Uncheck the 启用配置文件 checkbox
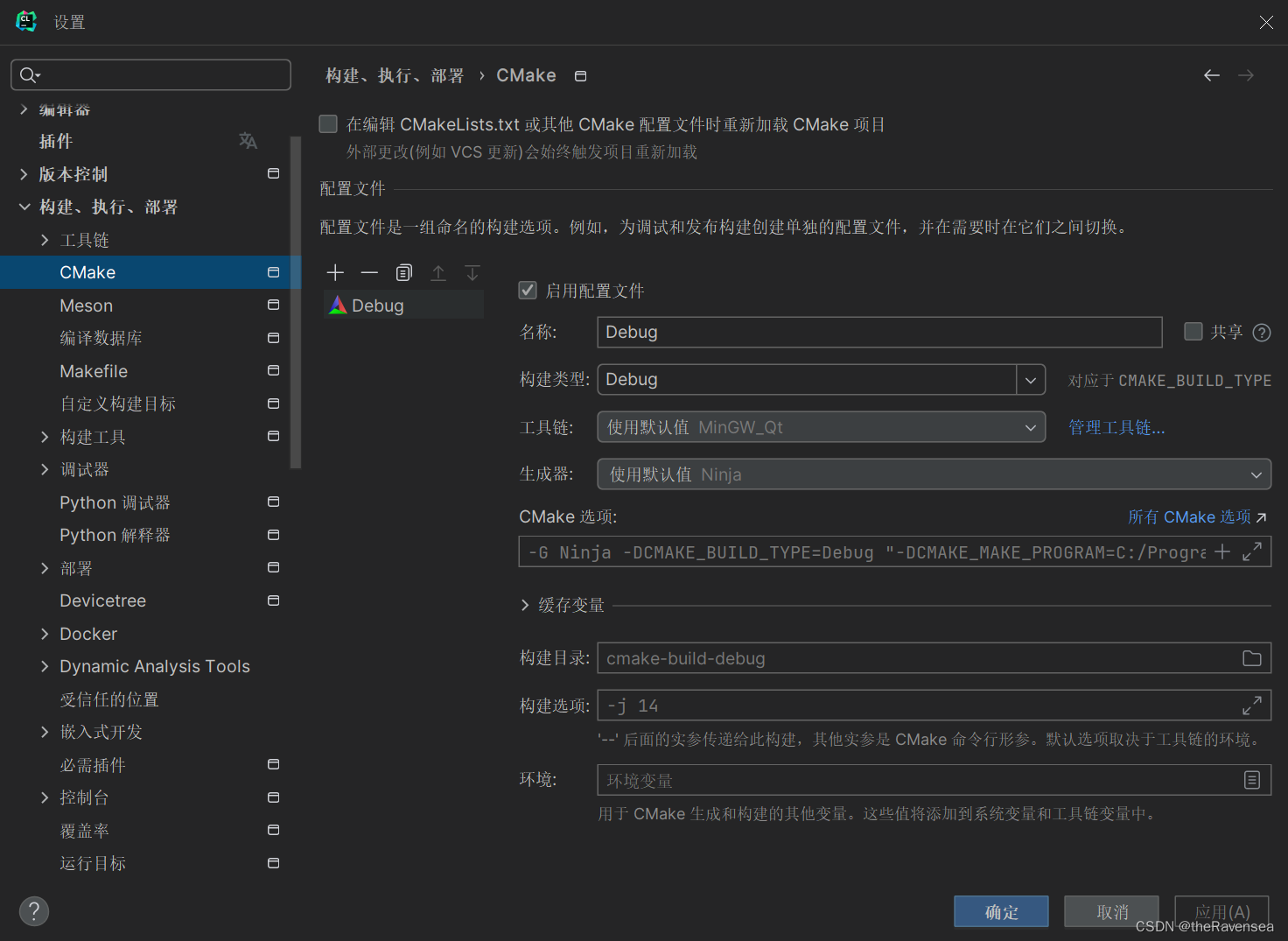This screenshot has height=941, width=1288. [x=528, y=290]
